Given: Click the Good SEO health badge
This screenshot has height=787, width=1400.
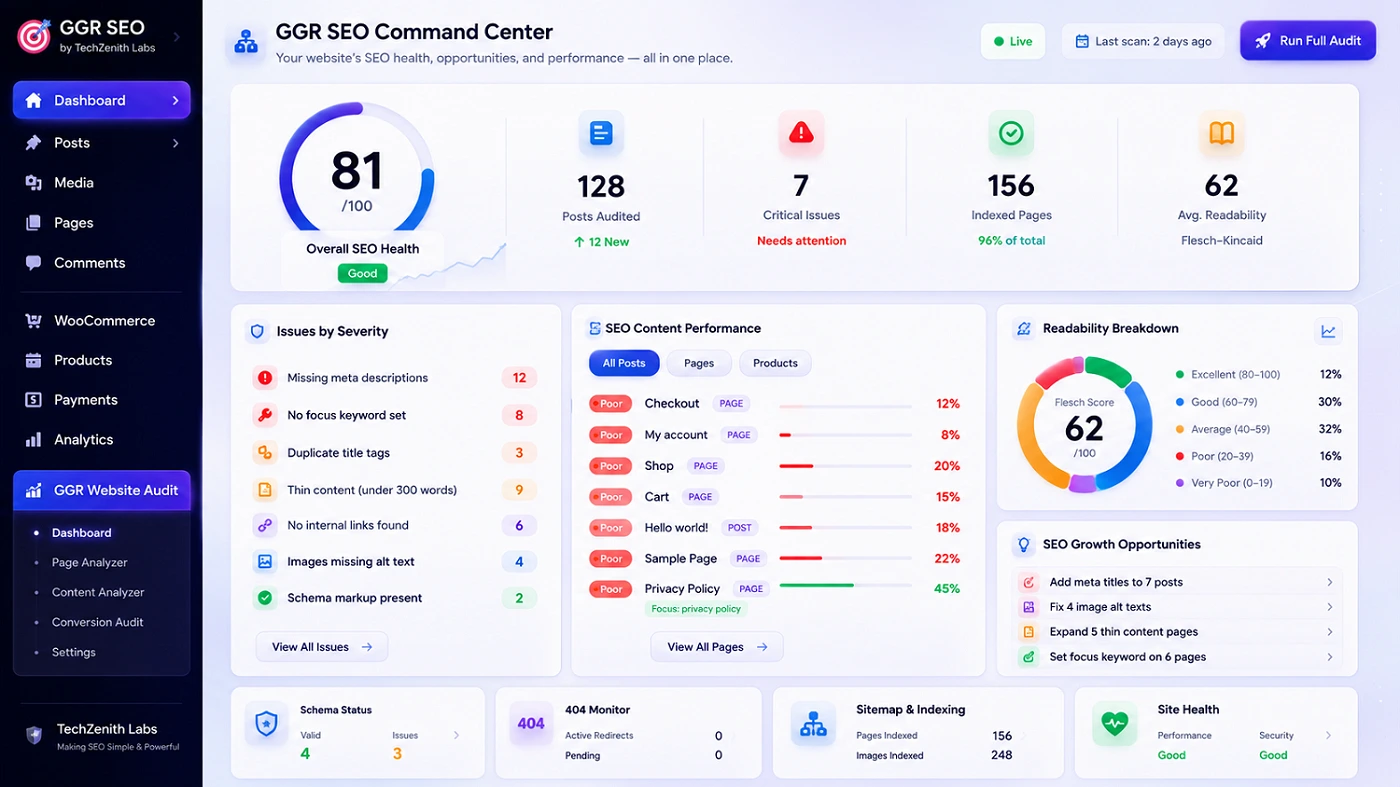Looking at the screenshot, I should tap(362, 273).
